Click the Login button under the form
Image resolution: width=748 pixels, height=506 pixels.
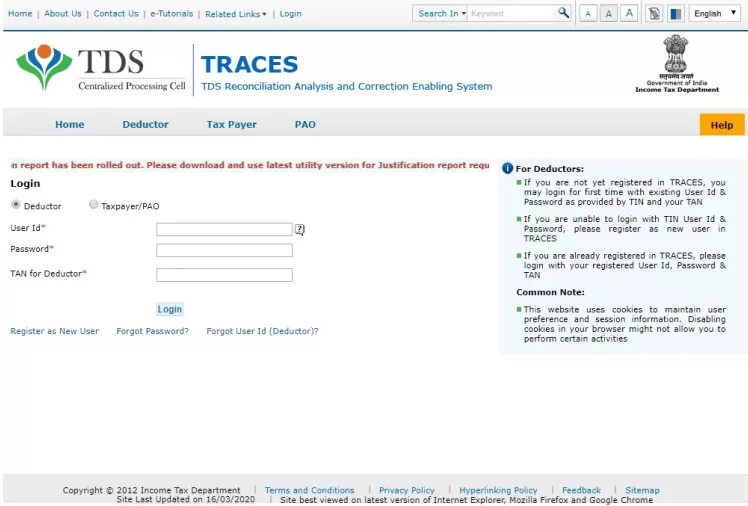pyautogui.click(x=170, y=309)
